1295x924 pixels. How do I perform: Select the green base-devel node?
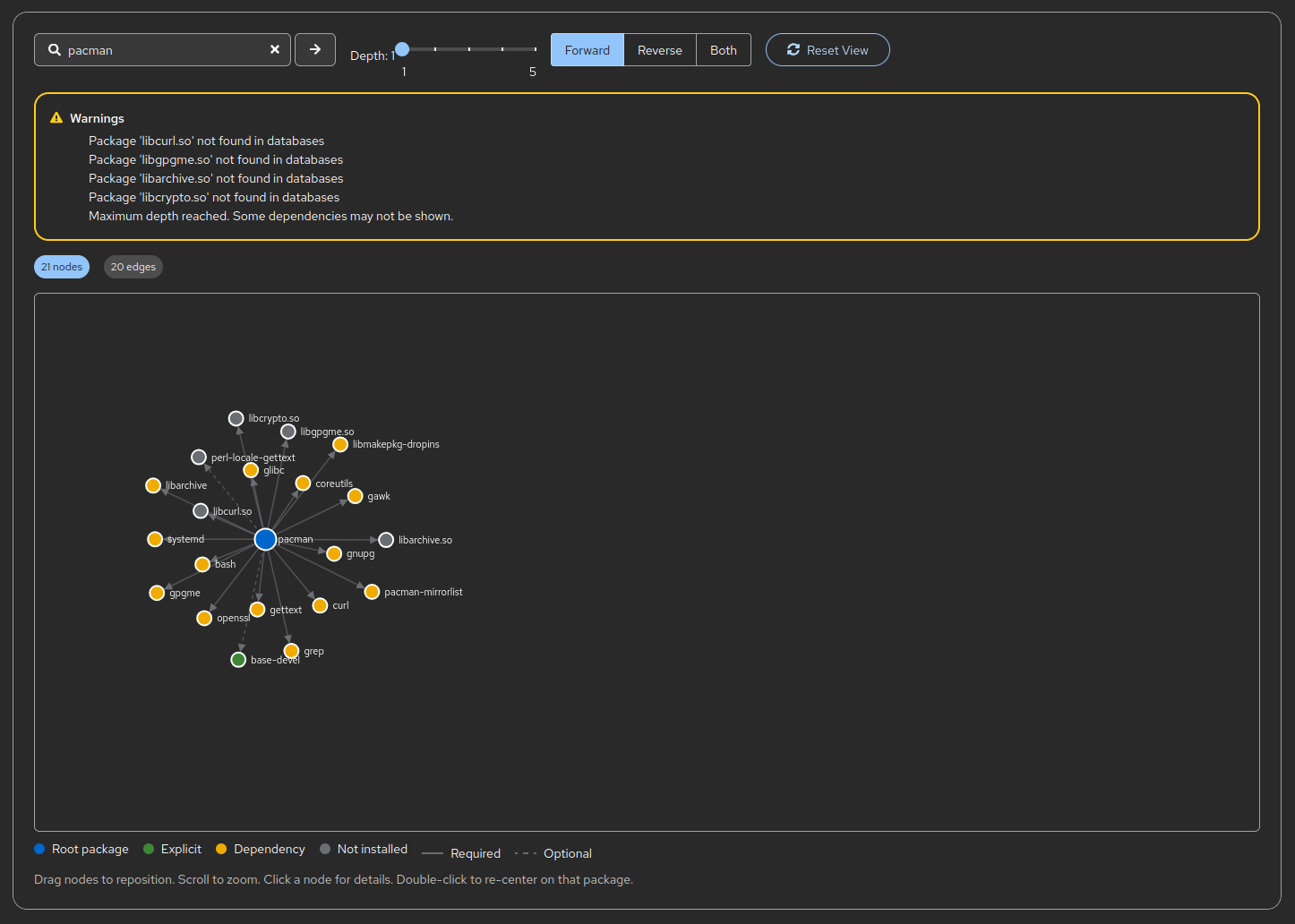(238, 660)
